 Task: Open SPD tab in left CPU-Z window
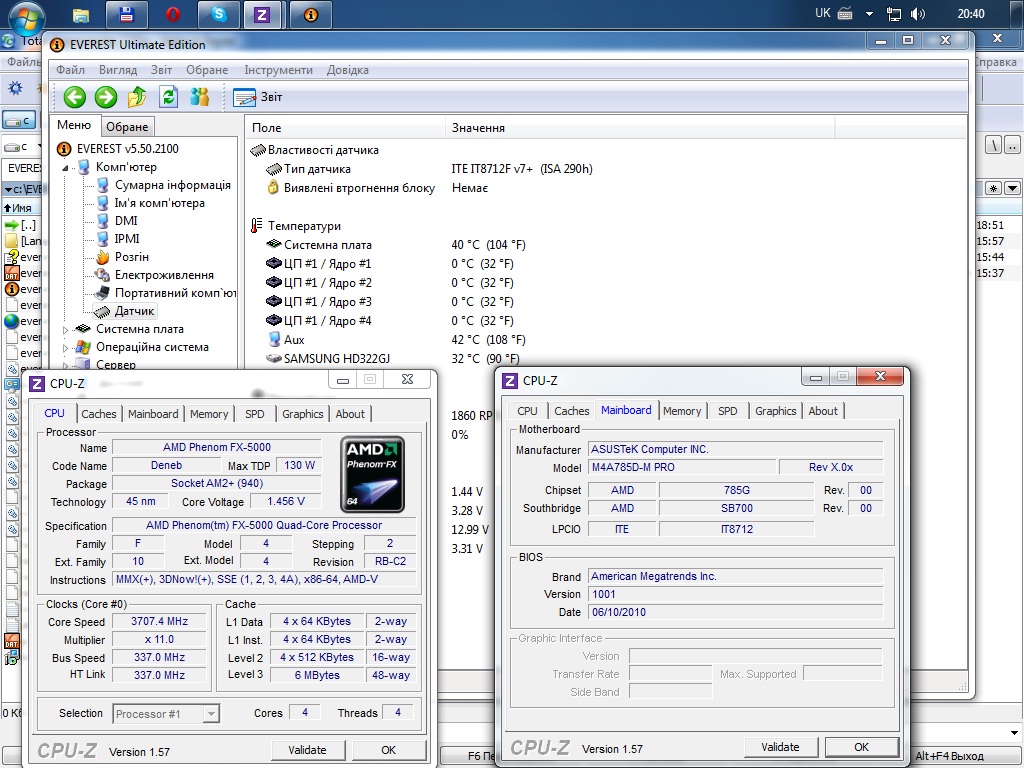(x=255, y=414)
